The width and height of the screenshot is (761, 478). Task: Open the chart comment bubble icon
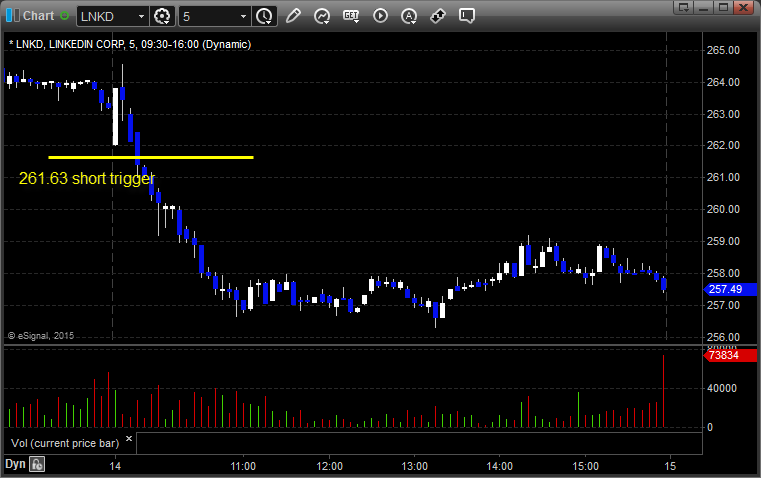(x=468, y=16)
